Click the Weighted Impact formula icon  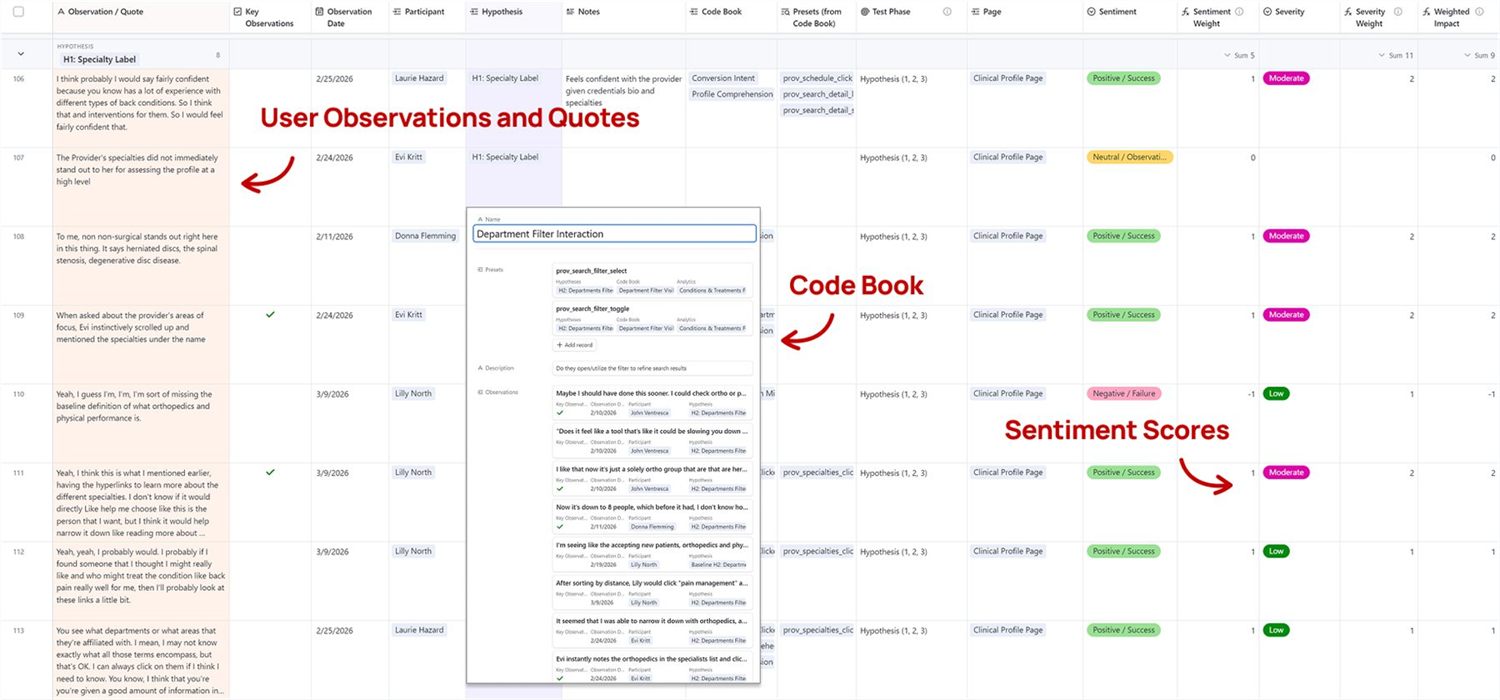pos(1426,12)
